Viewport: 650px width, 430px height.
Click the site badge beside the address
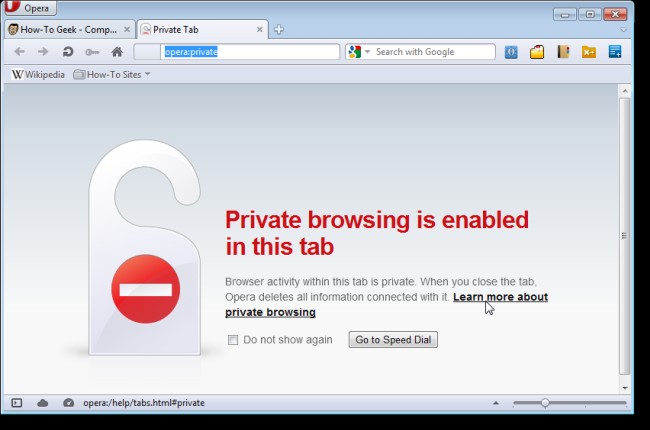point(147,52)
